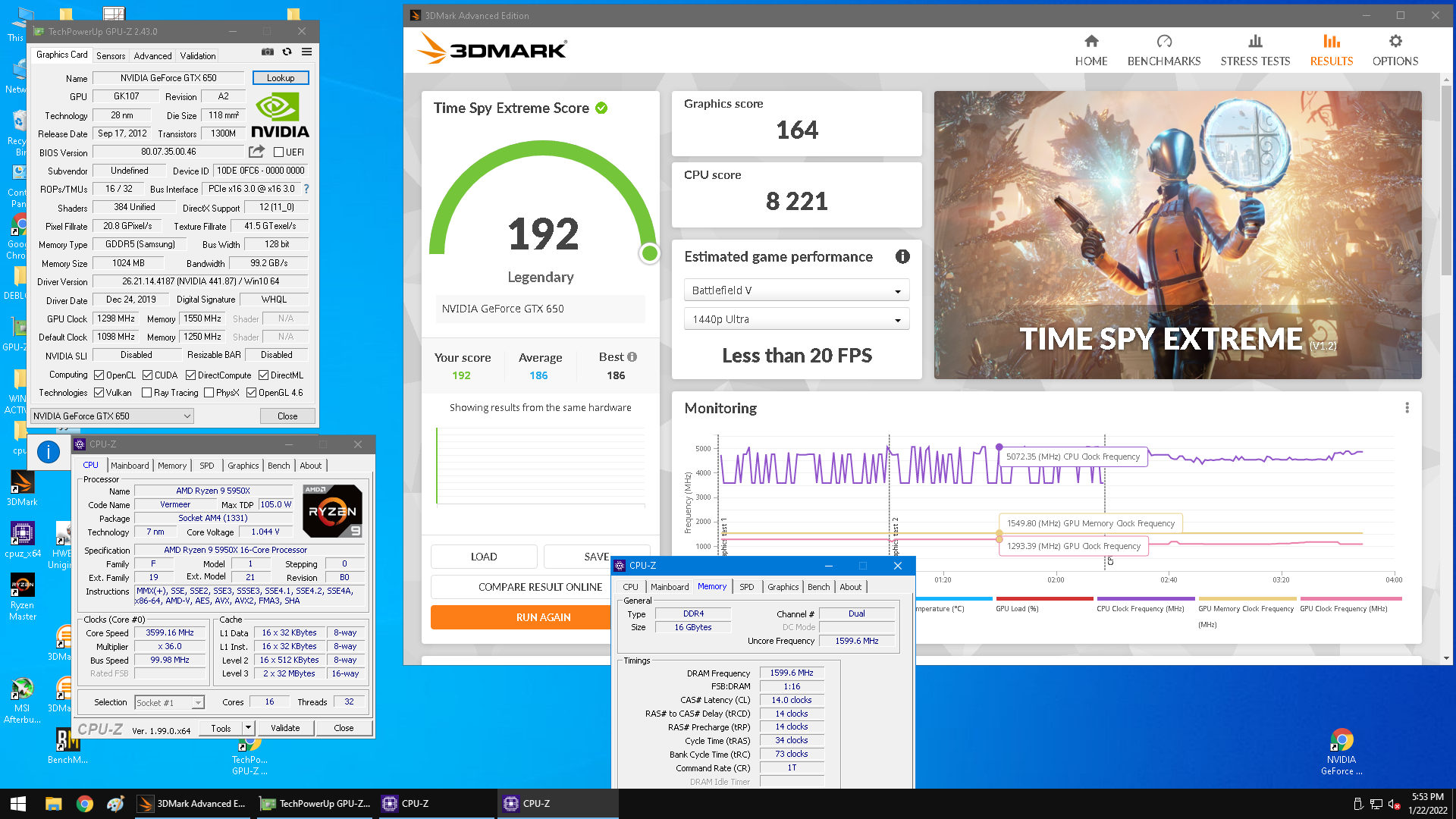The height and width of the screenshot is (819, 1456).
Task: Open the MSI Afterburner desktop shortcut
Action: (x=22, y=701)
